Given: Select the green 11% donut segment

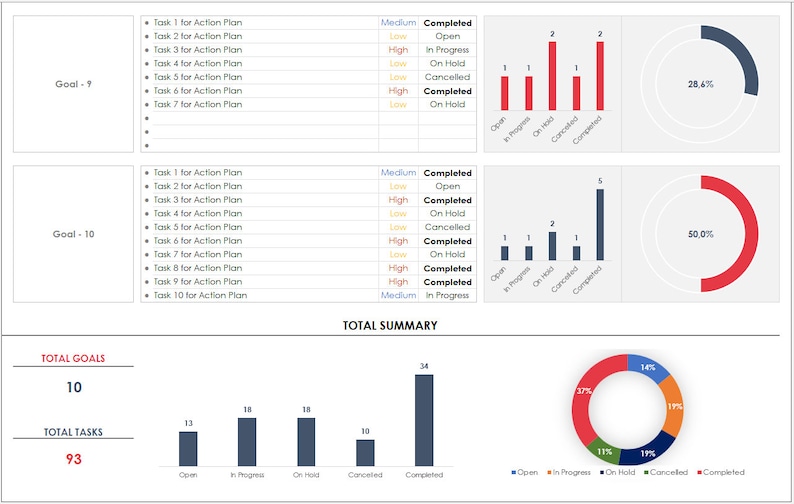Looking at the screenshot, I should point(605,451).
